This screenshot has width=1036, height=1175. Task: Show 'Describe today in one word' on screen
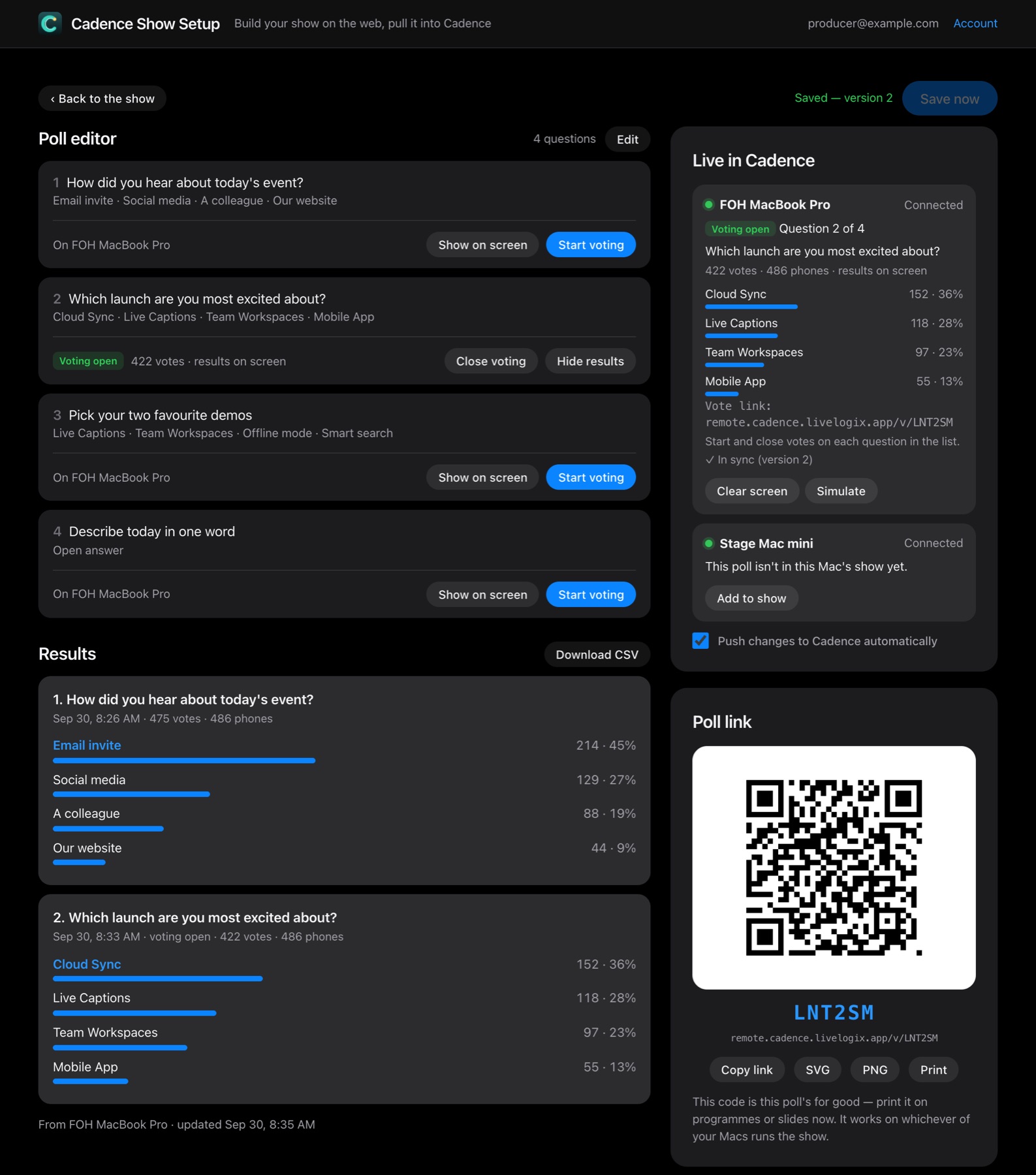482,595
